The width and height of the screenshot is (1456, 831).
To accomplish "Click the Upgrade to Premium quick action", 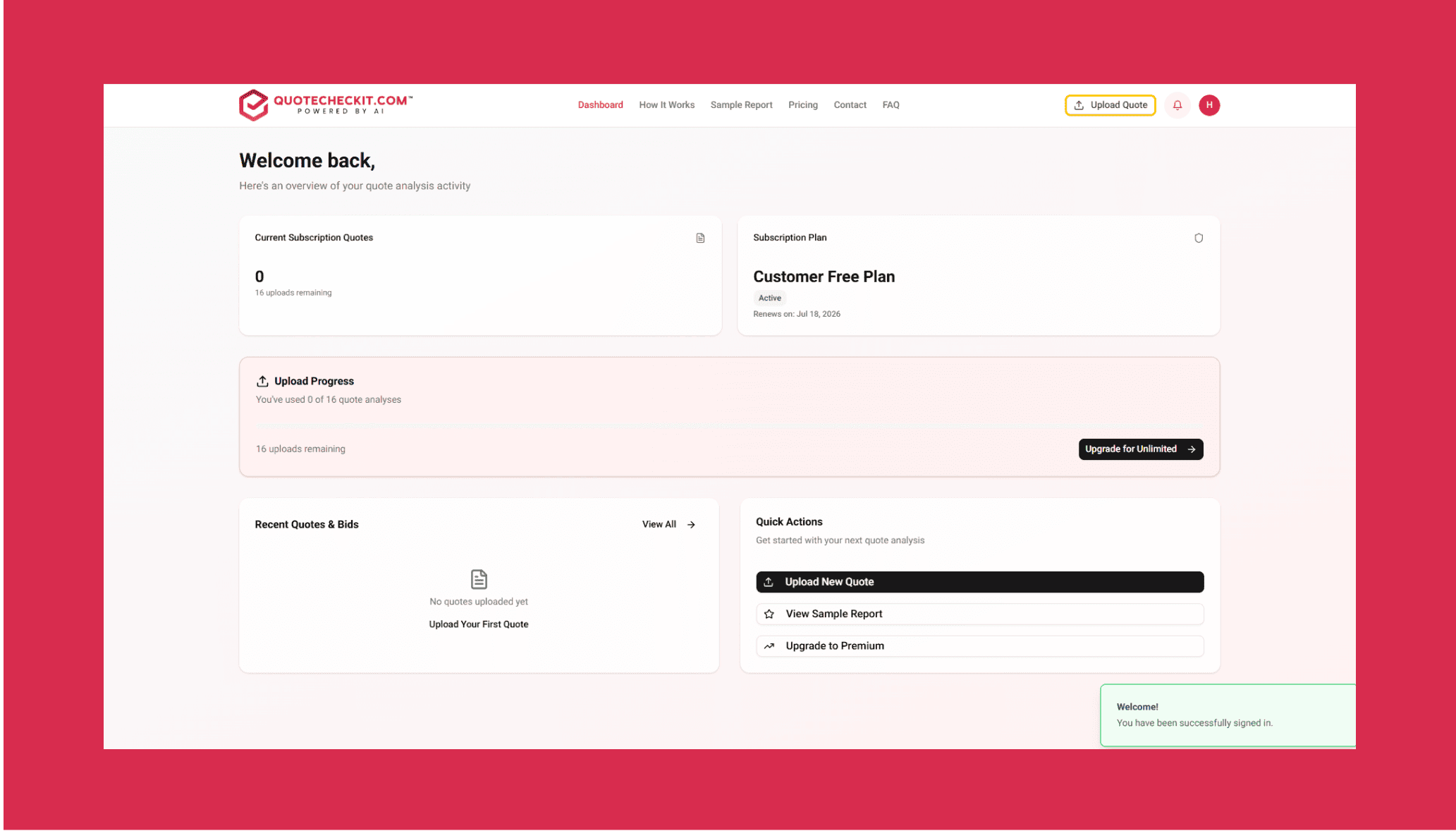I will click(x=980, y=646).
